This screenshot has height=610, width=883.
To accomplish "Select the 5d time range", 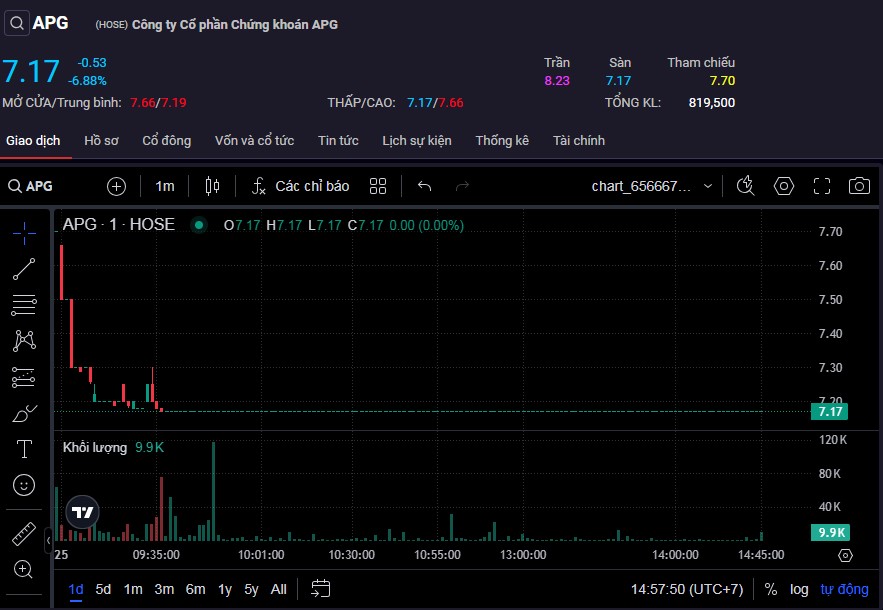I will [103, 589].
